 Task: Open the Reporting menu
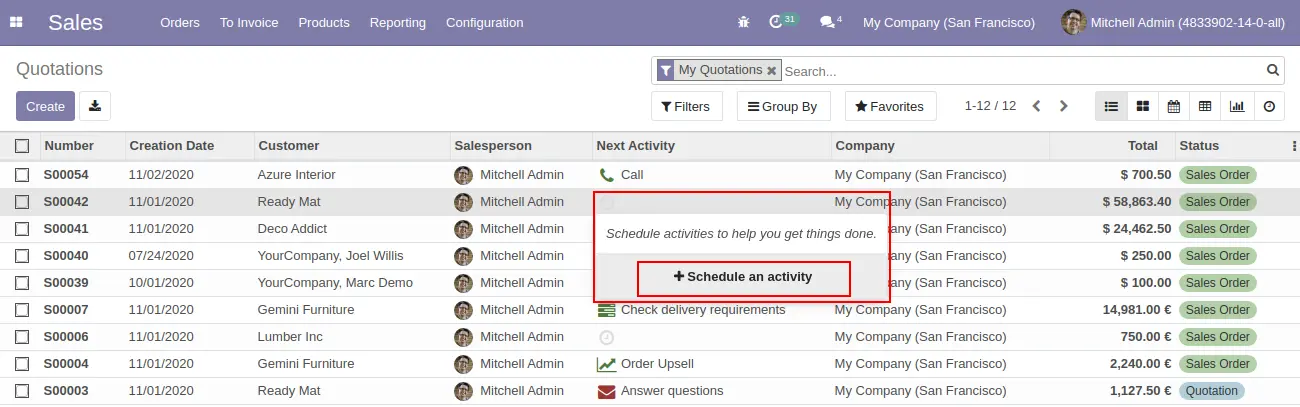click(x=397, y=22)
